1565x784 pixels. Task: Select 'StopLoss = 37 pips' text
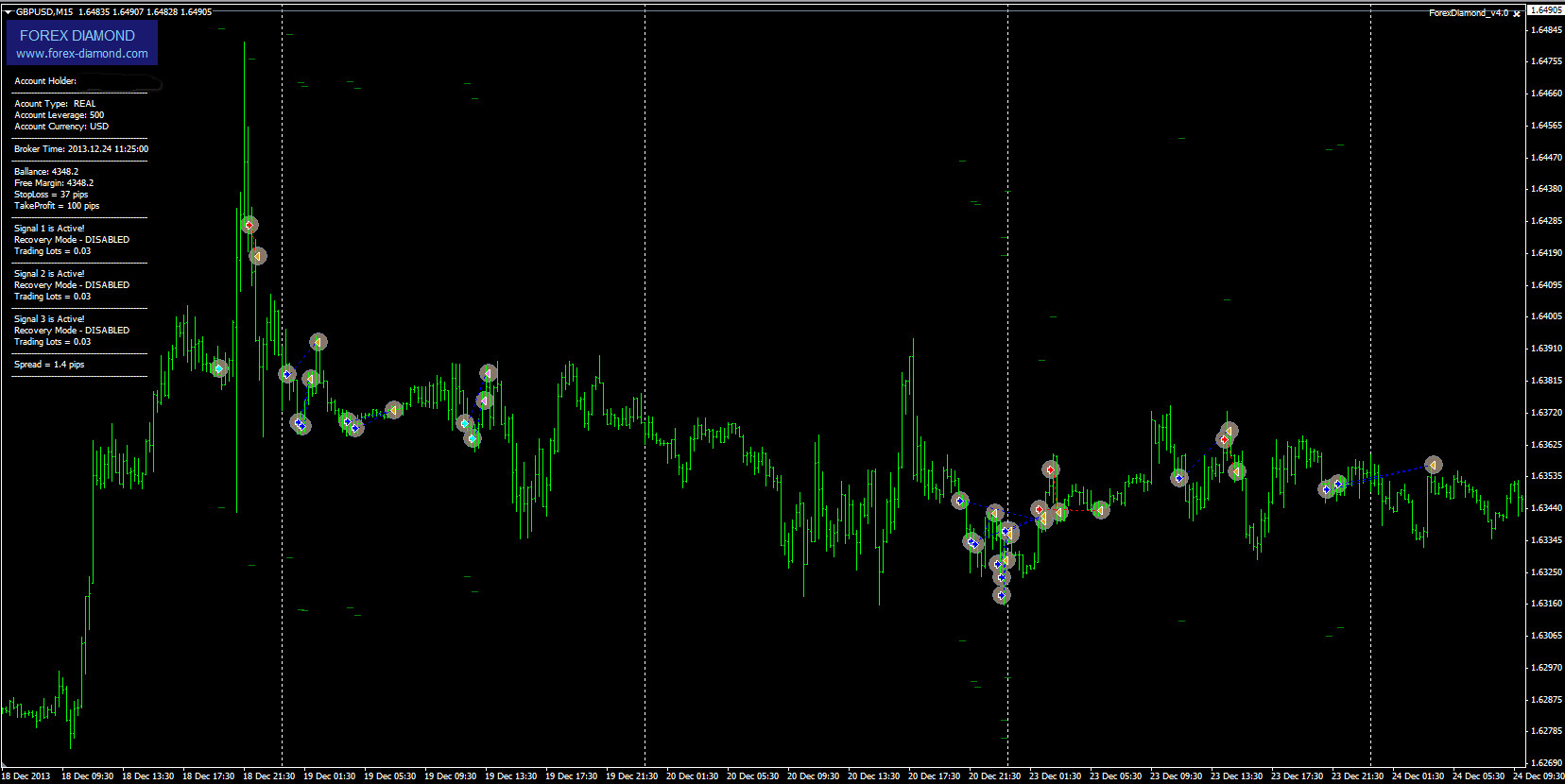(x=51, y=195)
